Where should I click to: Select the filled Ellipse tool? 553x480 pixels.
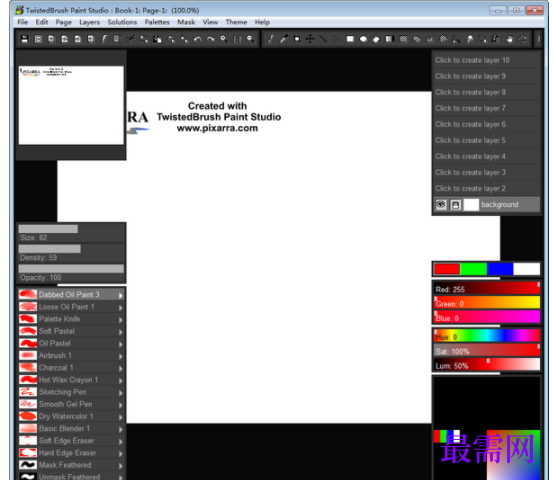pos(363,39)
